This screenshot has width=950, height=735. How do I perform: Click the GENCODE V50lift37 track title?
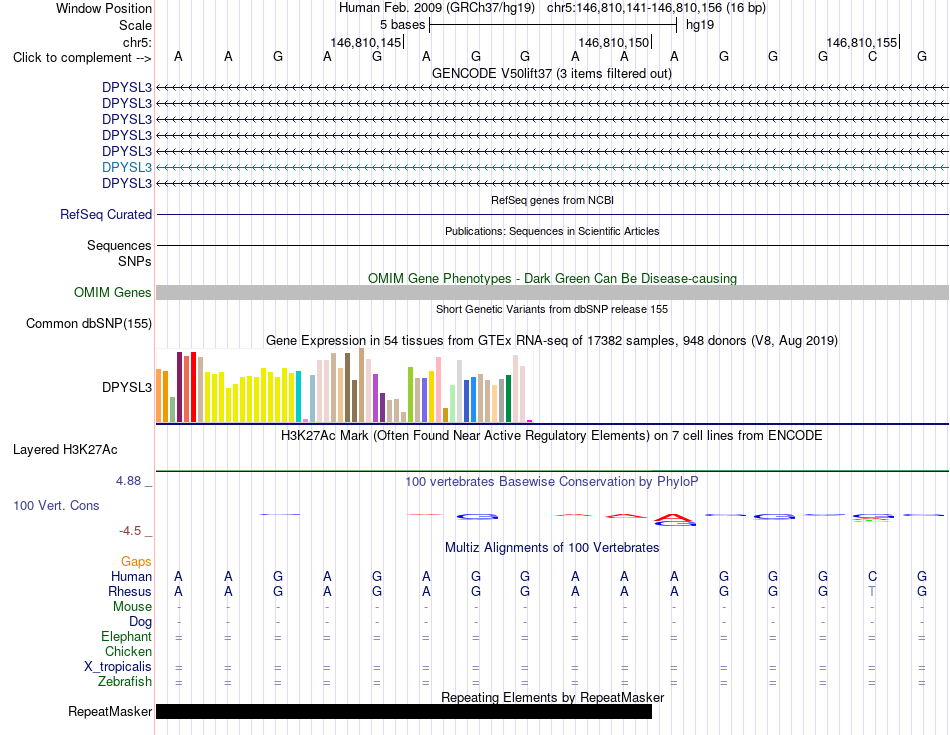tap(551, 74)
